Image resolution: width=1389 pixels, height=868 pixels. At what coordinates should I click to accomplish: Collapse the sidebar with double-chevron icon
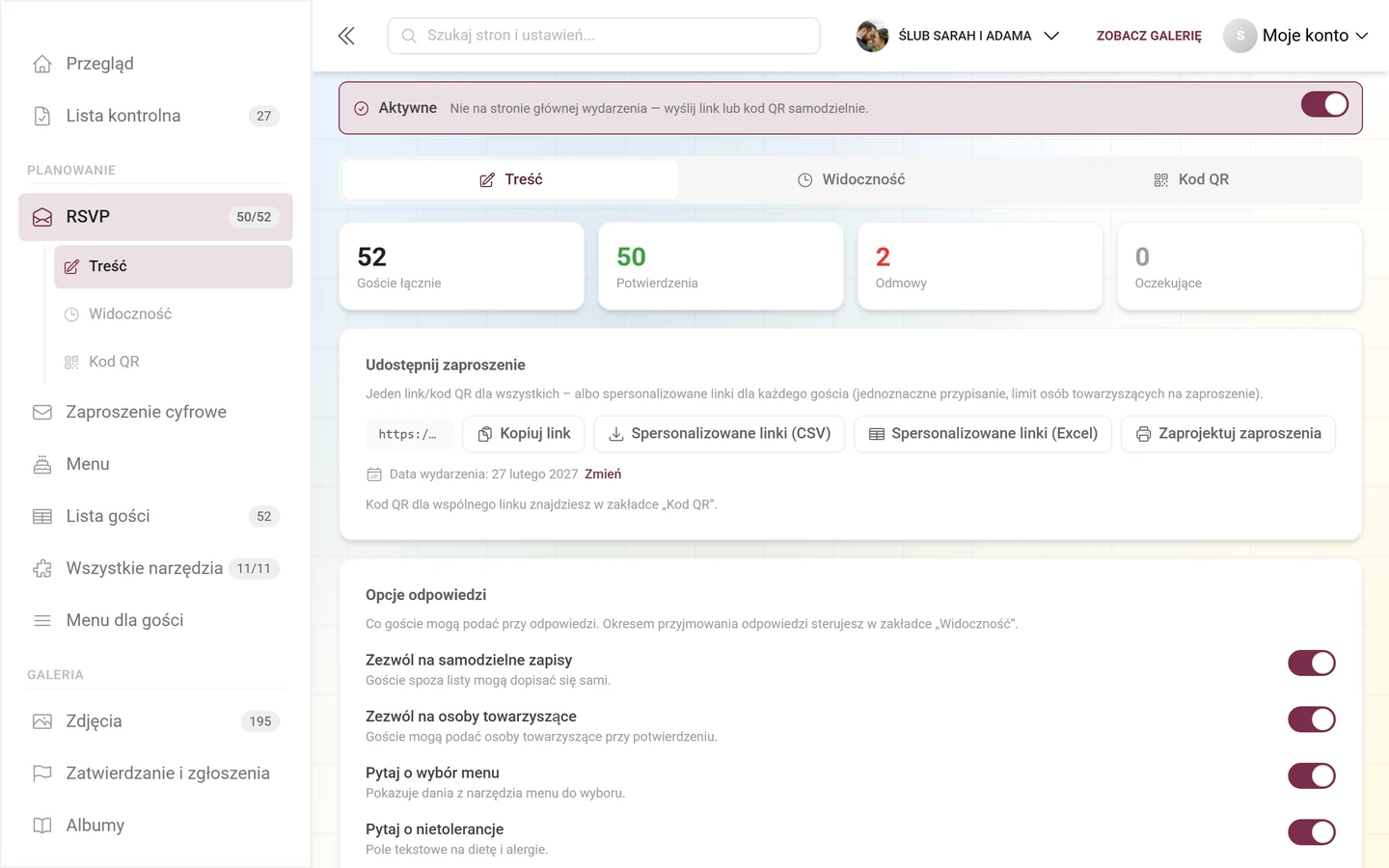tap(346, 36)
